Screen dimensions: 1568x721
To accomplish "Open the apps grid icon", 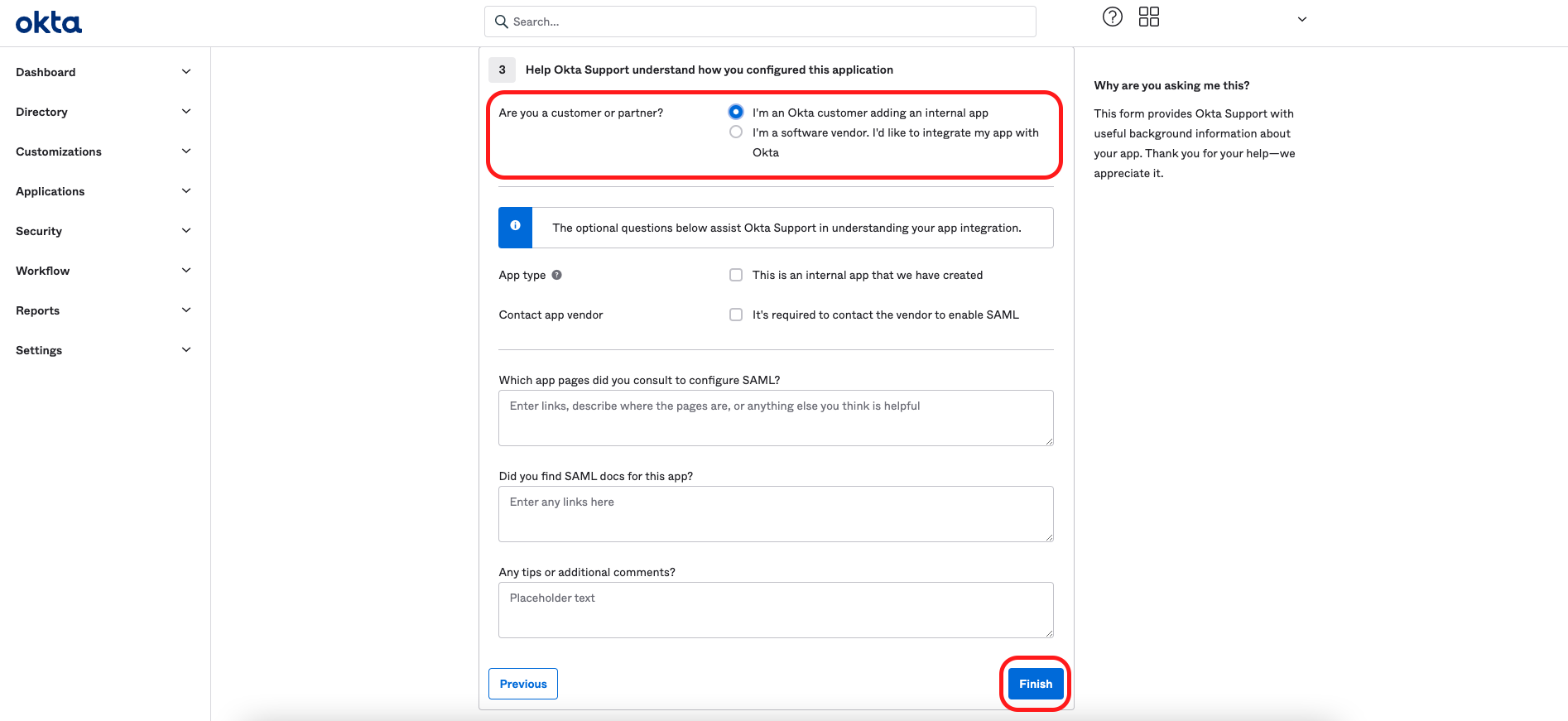I will (1148, 17).
